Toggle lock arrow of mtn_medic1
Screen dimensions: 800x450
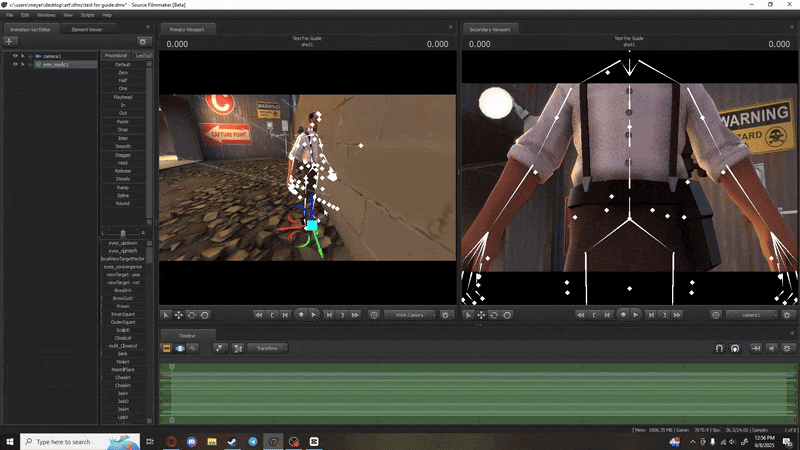pyautogui.click(x=22, y=65)
